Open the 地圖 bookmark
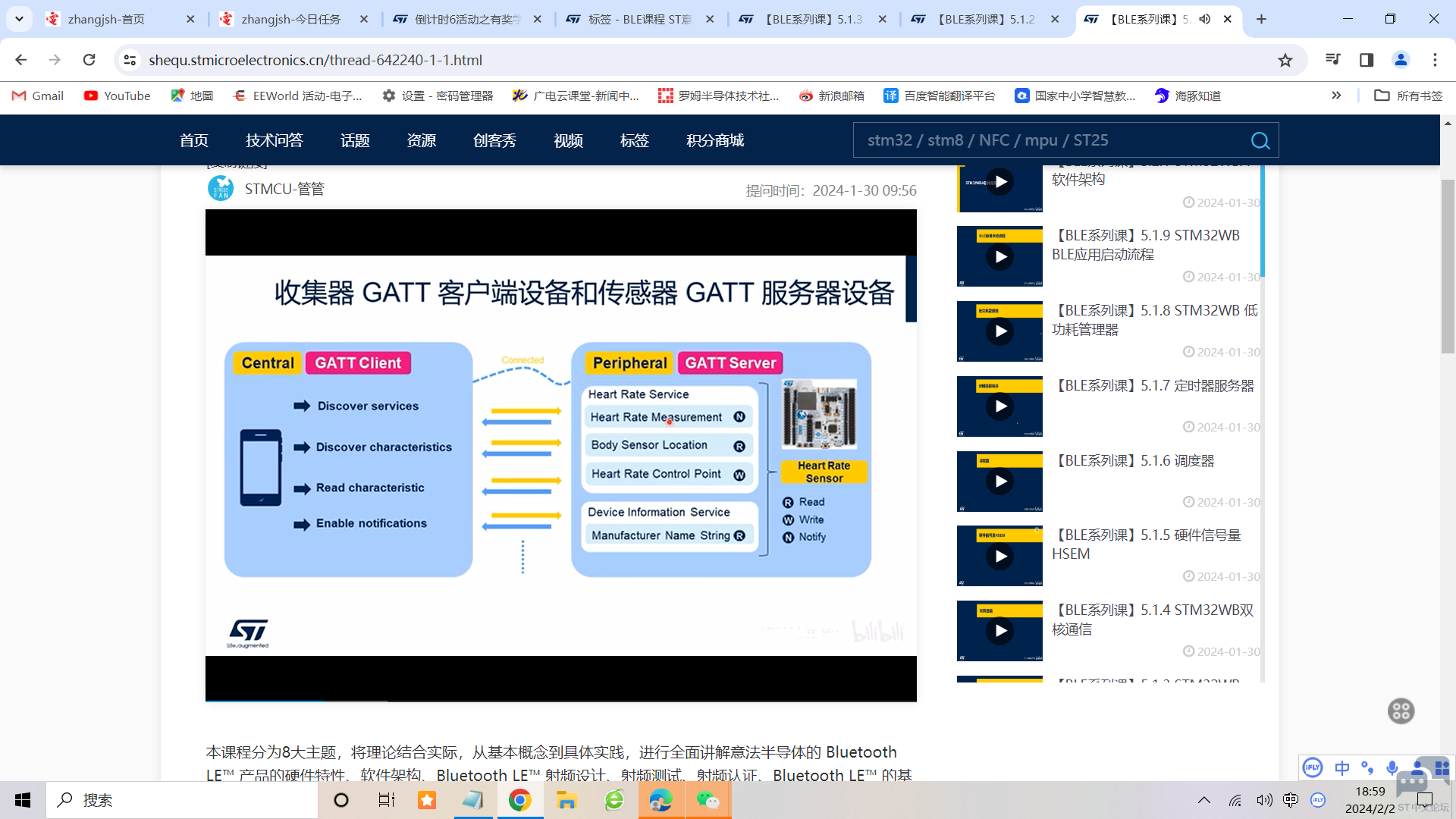 (192, 96)
